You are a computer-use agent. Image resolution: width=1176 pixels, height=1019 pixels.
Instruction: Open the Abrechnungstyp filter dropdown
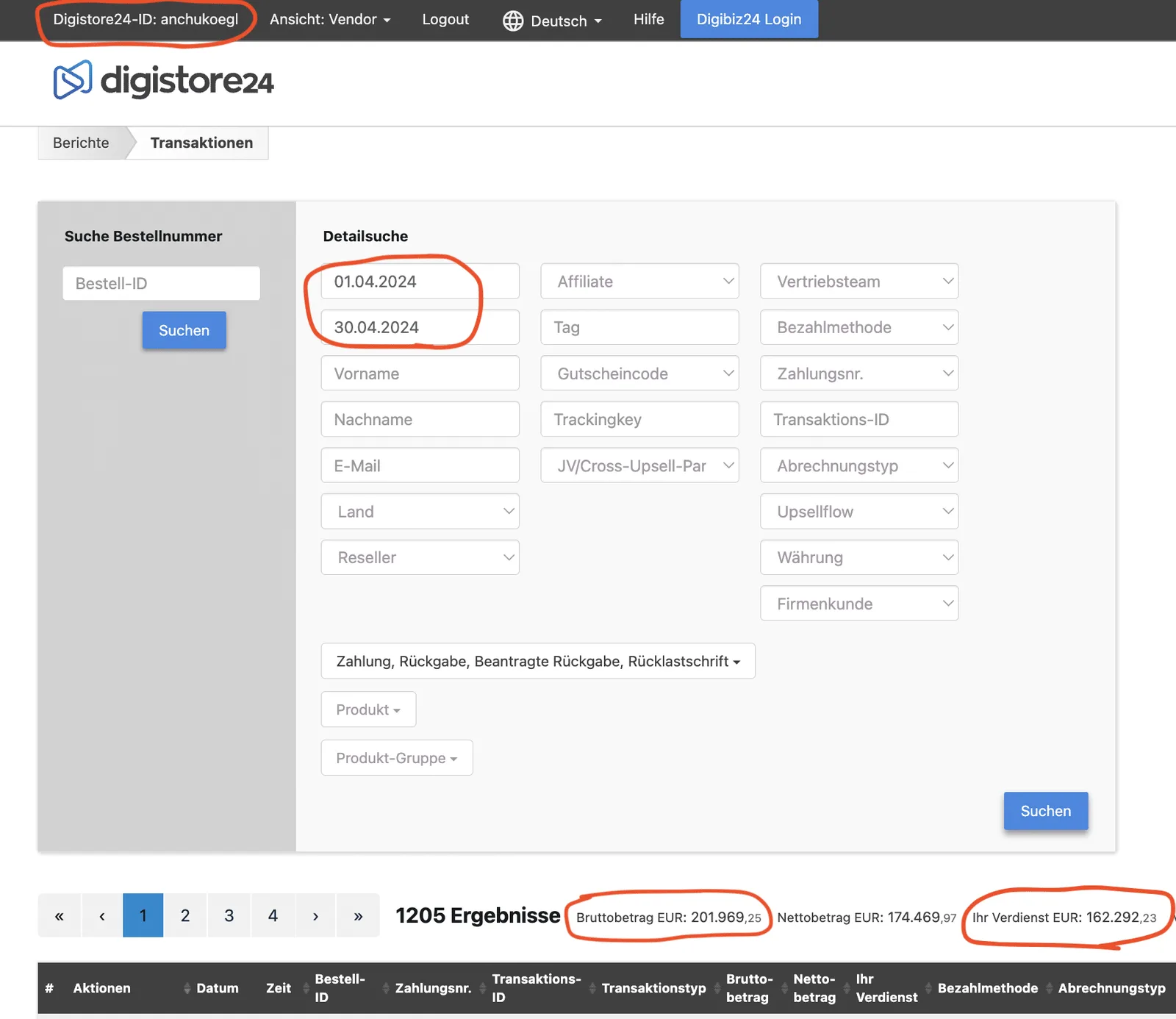(x=859, y=465)
